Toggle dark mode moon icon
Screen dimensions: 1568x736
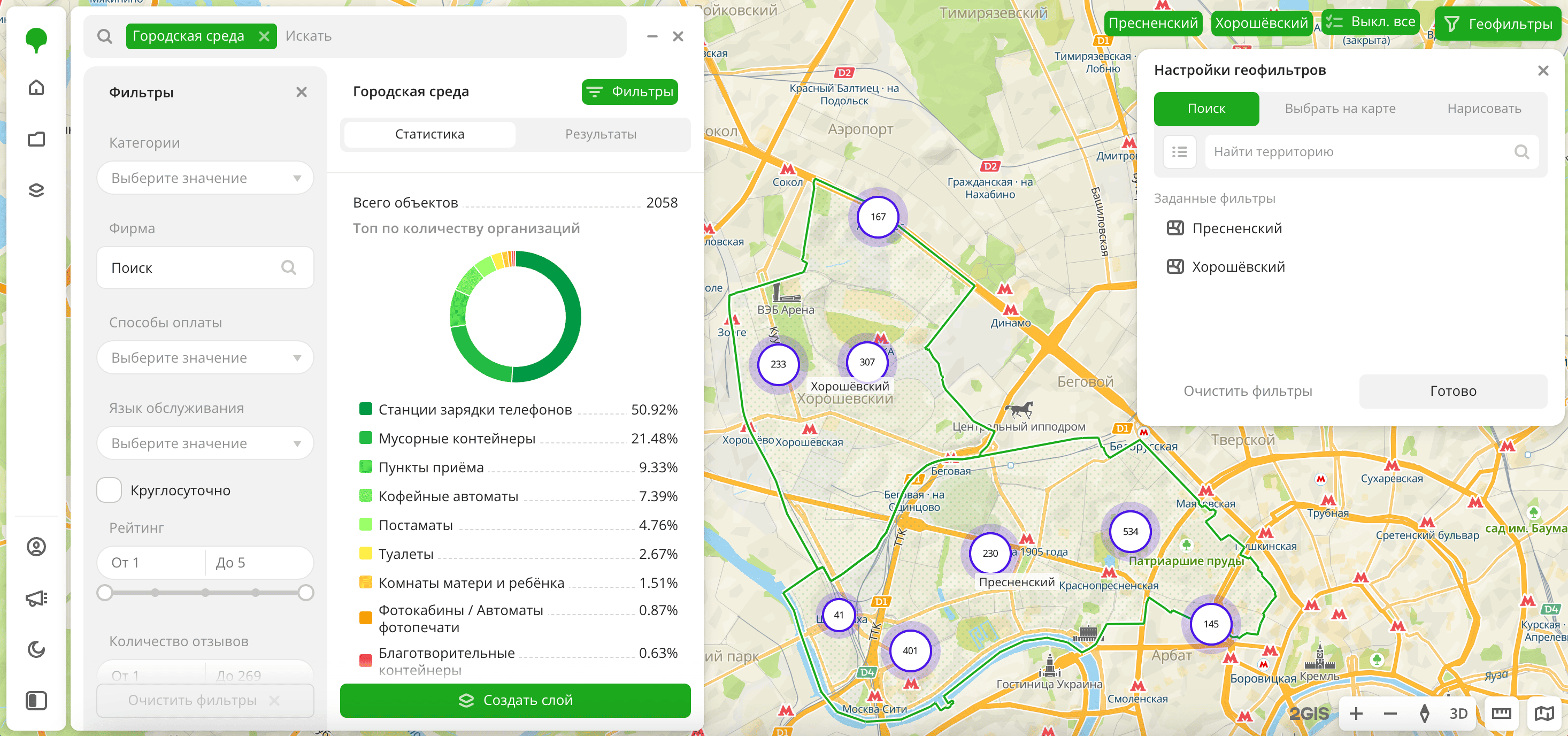36,649
